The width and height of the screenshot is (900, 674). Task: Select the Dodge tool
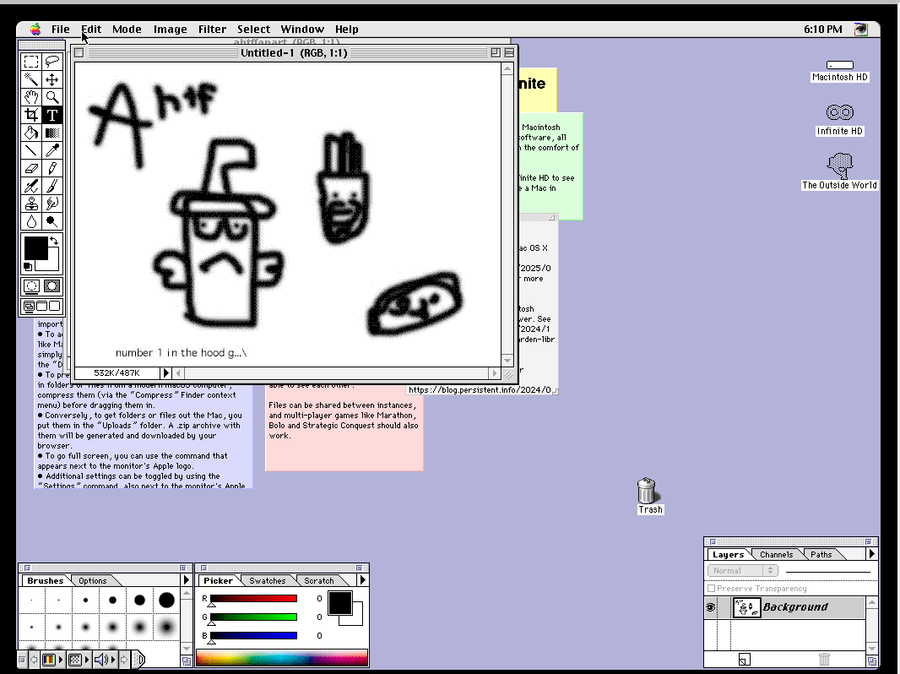pyautogui.click(x=52, y=222)
